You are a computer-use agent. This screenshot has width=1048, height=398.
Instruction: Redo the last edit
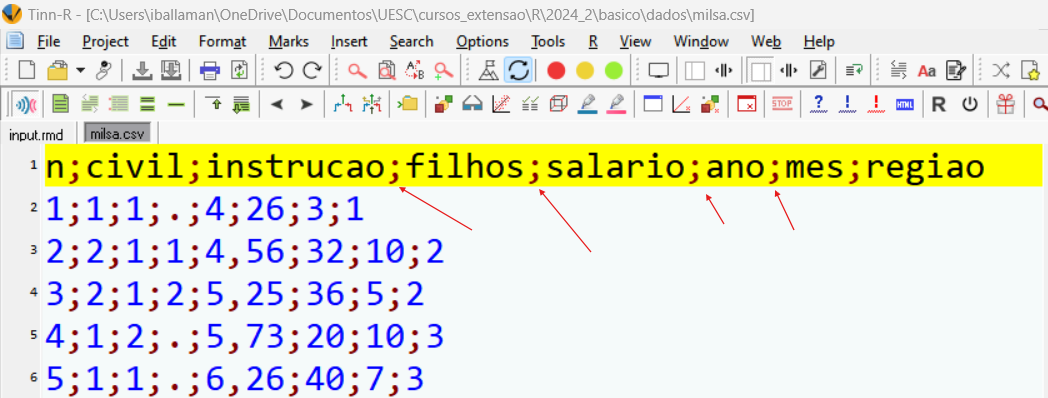[312, 70]
